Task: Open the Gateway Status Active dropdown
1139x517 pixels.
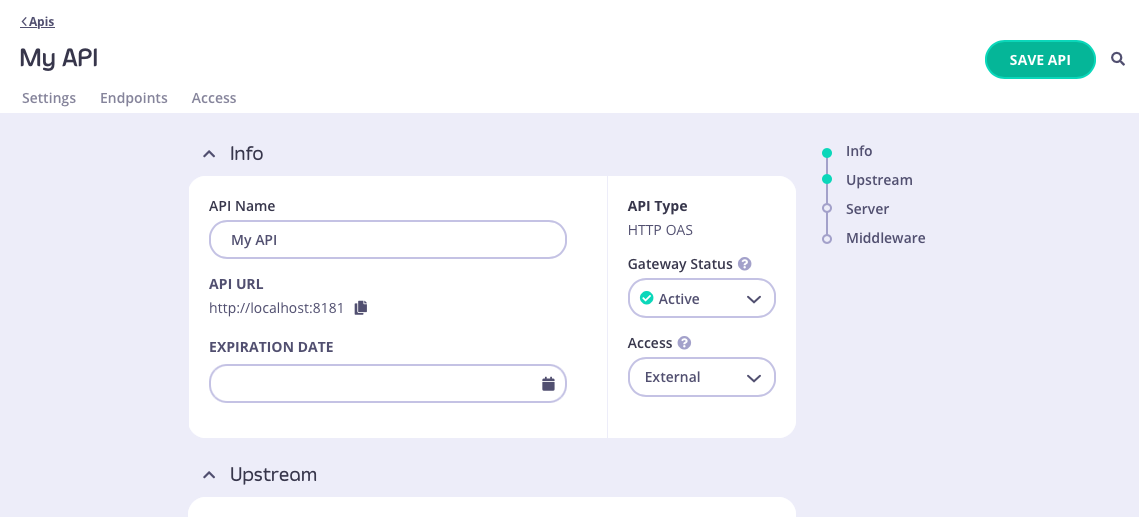Action: (701, 299)
